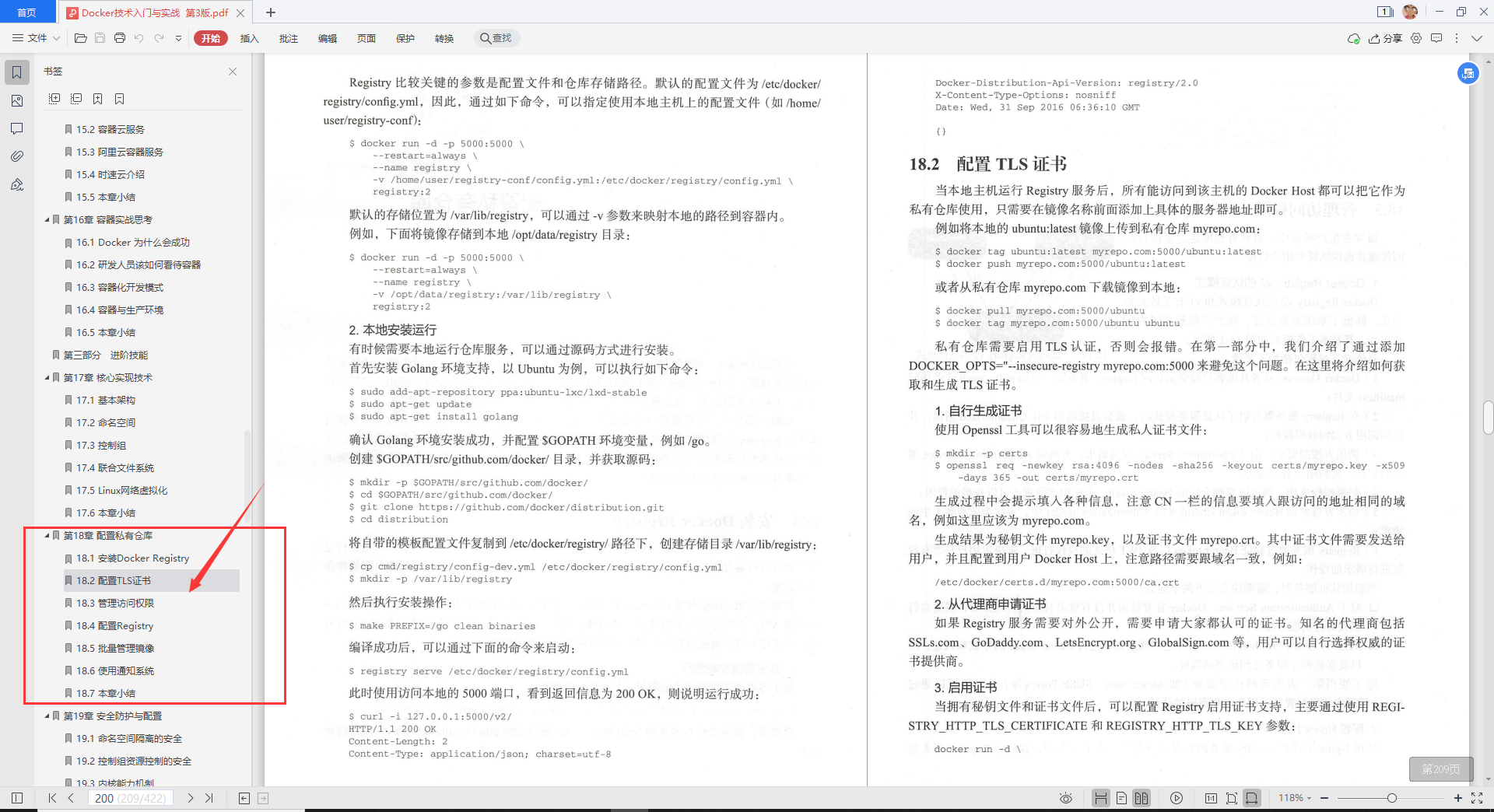Start slideshow play button

[x=1177, y=798]
